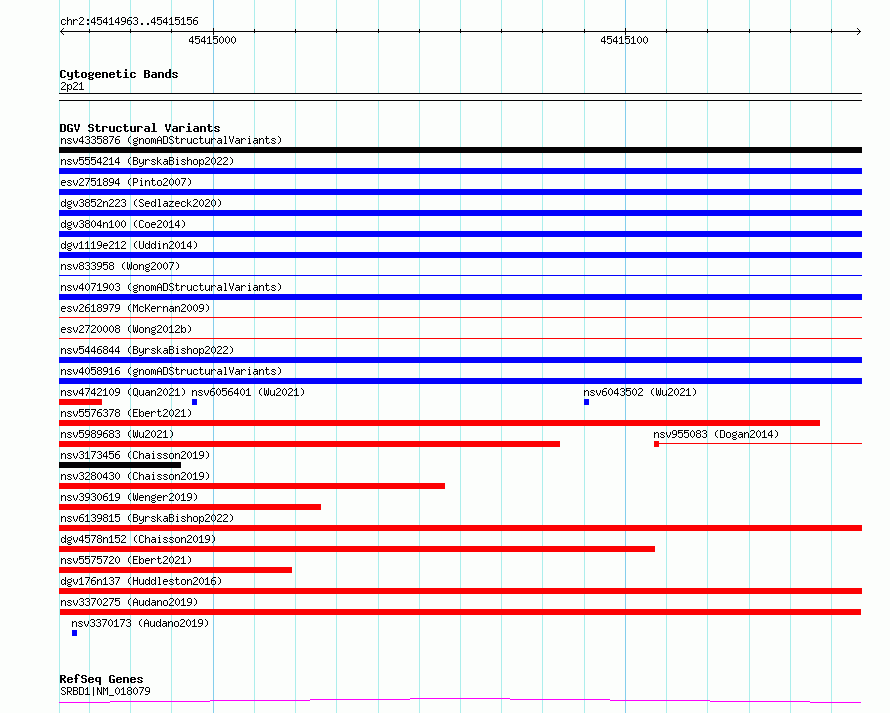The height and width of the screenshot is (713, 890).
Task: Click nsv4742109 (Quan2021) variant label
Action: (123, 392)
